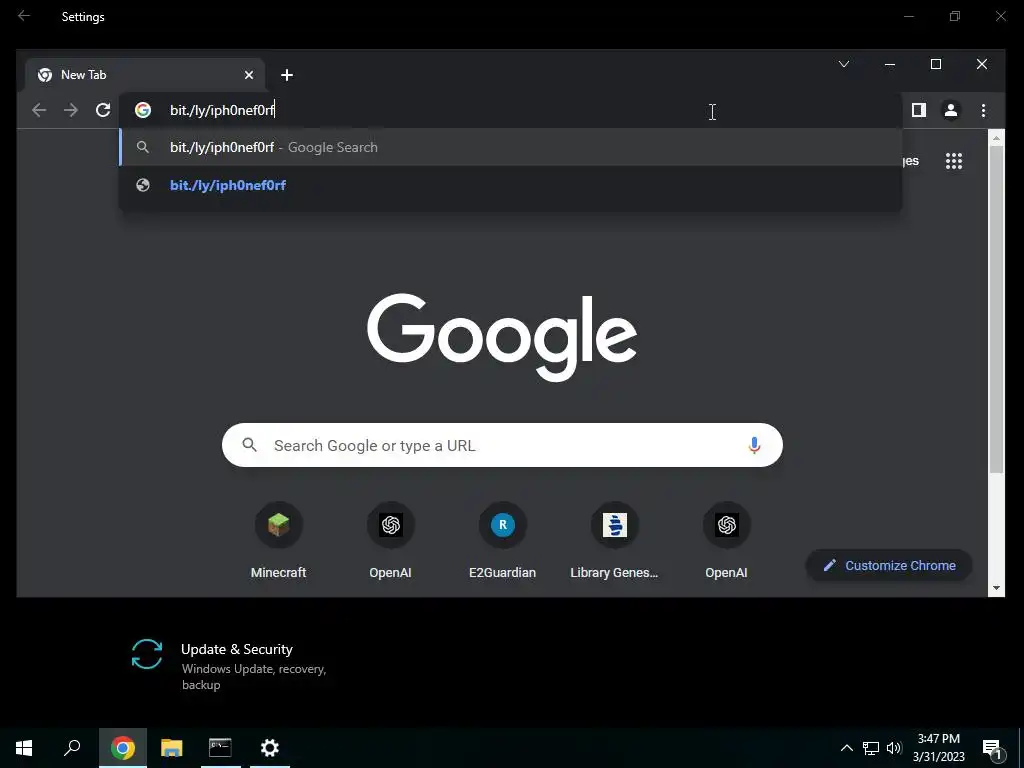
Task: Open the Chrome profile avatar icon
Action: [951, 110]
